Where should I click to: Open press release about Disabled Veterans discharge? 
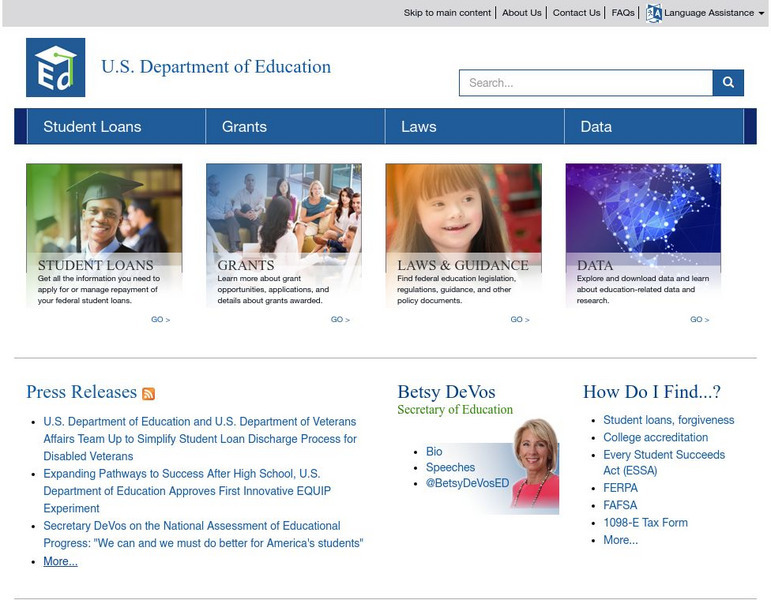[x=200, y=439]
